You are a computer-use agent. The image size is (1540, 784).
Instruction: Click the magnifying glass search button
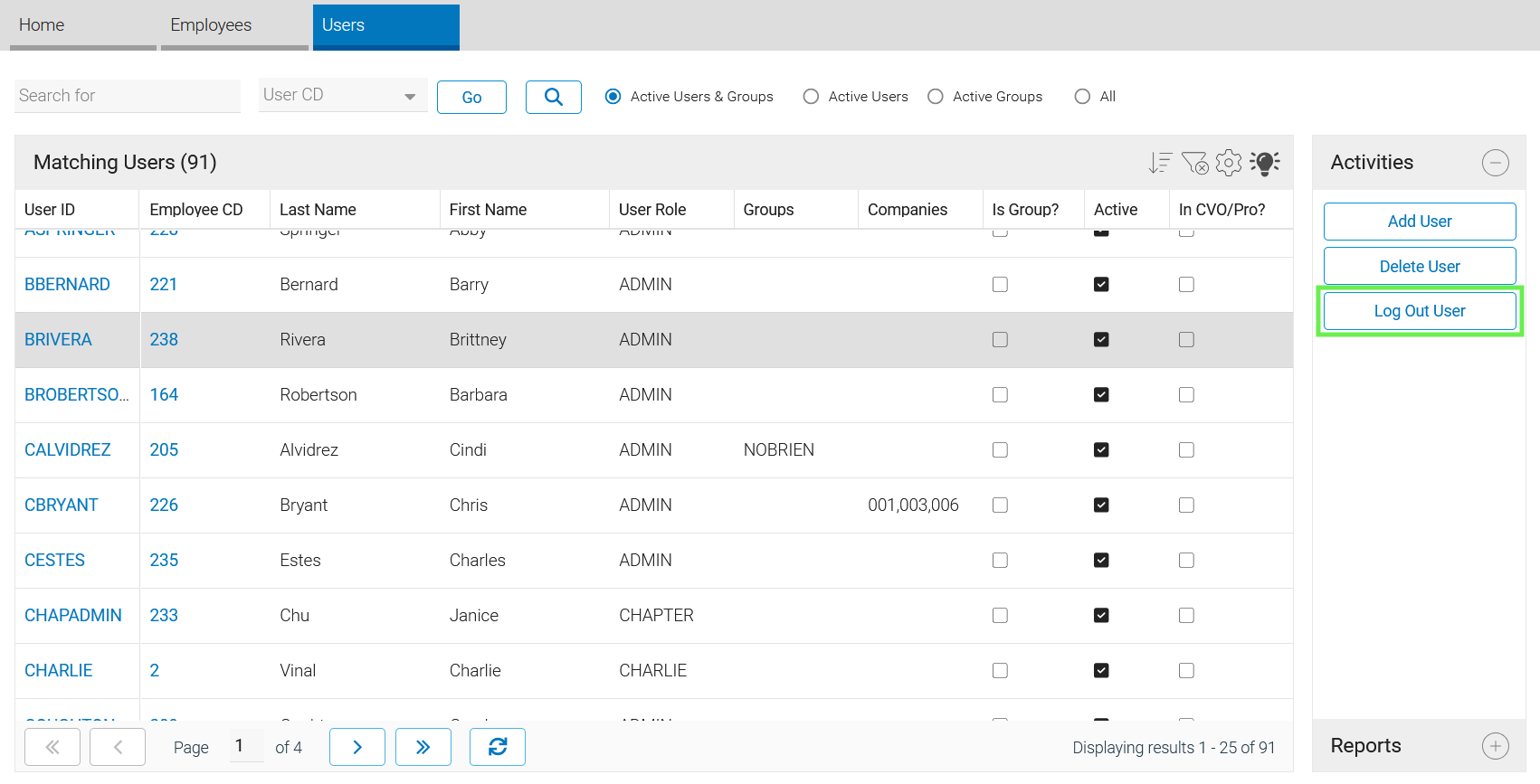click(x=553, y=97)
